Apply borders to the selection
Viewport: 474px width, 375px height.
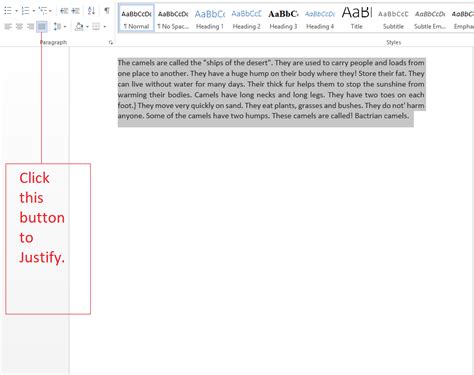(96, 26)
